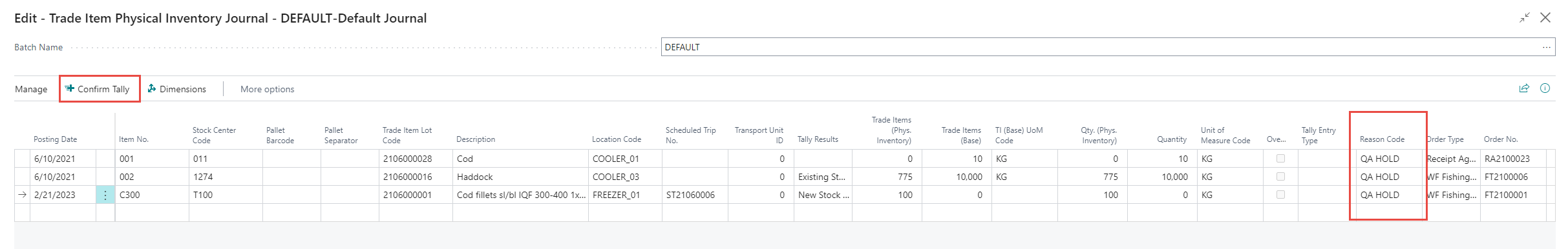Click the share icon on the action bar
The height and width of the screenshot is (249, 1568).
point(1524,88)
